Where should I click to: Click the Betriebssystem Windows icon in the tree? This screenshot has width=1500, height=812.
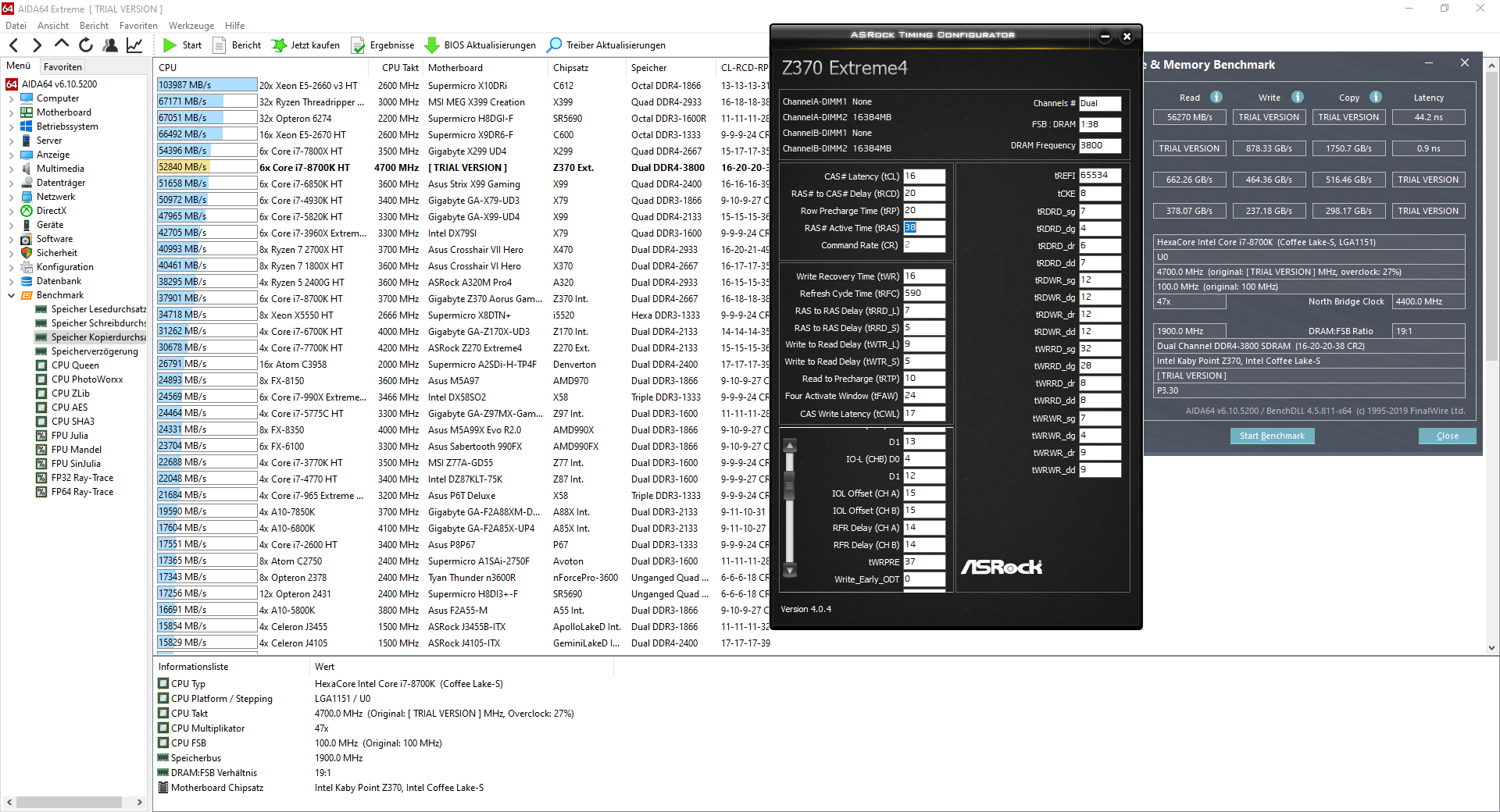click(x=27, y=126)
